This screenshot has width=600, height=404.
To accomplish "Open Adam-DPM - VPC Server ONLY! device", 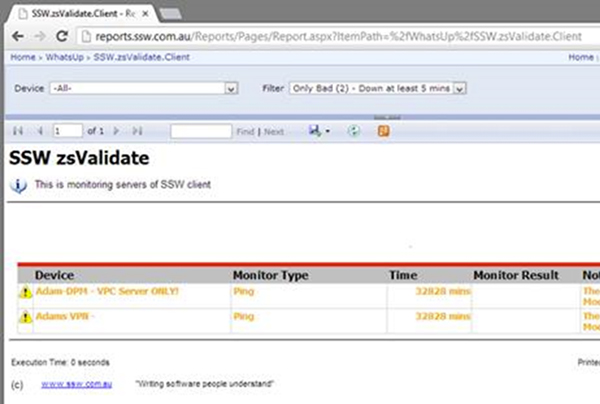I will click(x=107, y=291).
